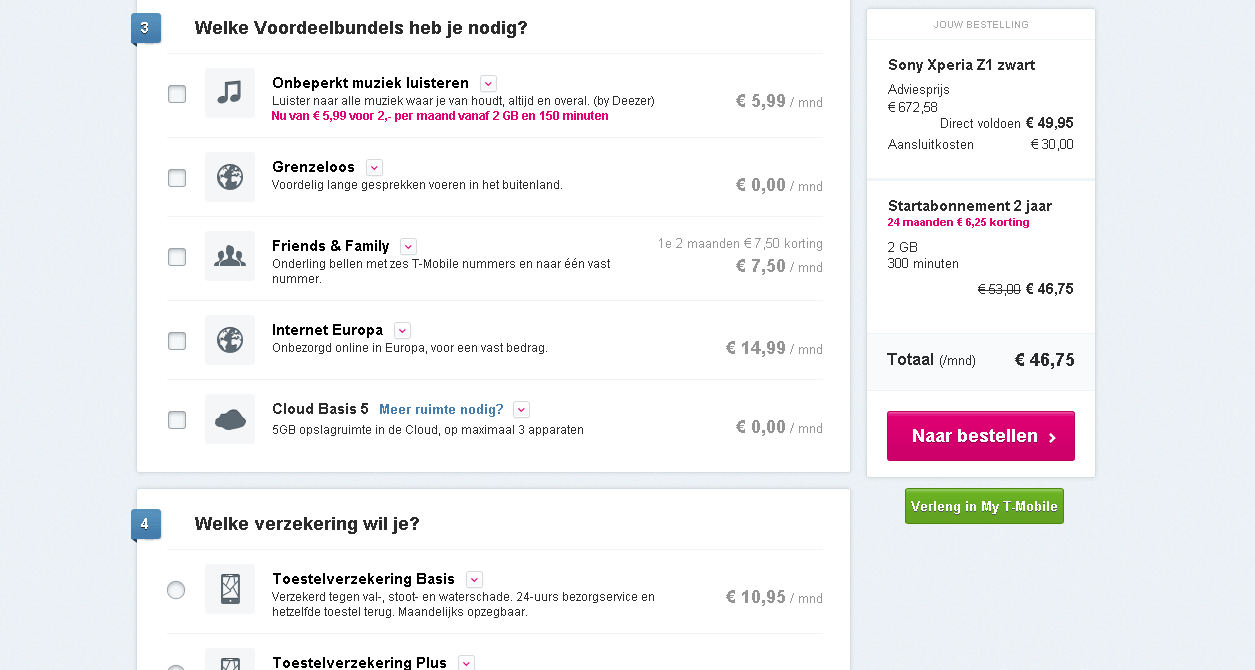This screenshot has height=670, width=1255.
Task: Expand details for Onbeperkt muziek luisteren
Action: pyautogui.click(x=488, y=84)
